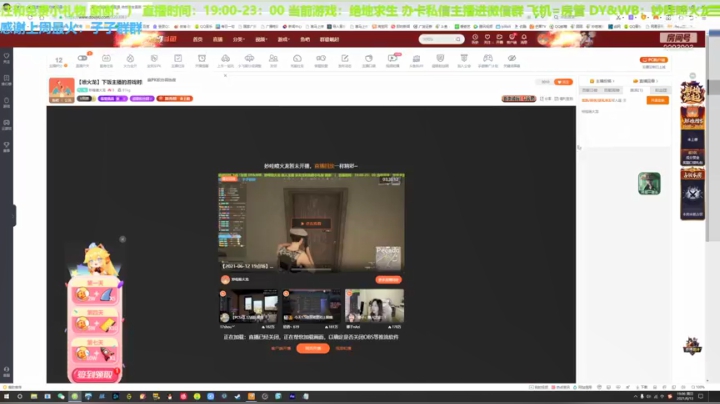Focus the search box in red header
The width and height of the screenshot is (720, 404).
point(441,39)
